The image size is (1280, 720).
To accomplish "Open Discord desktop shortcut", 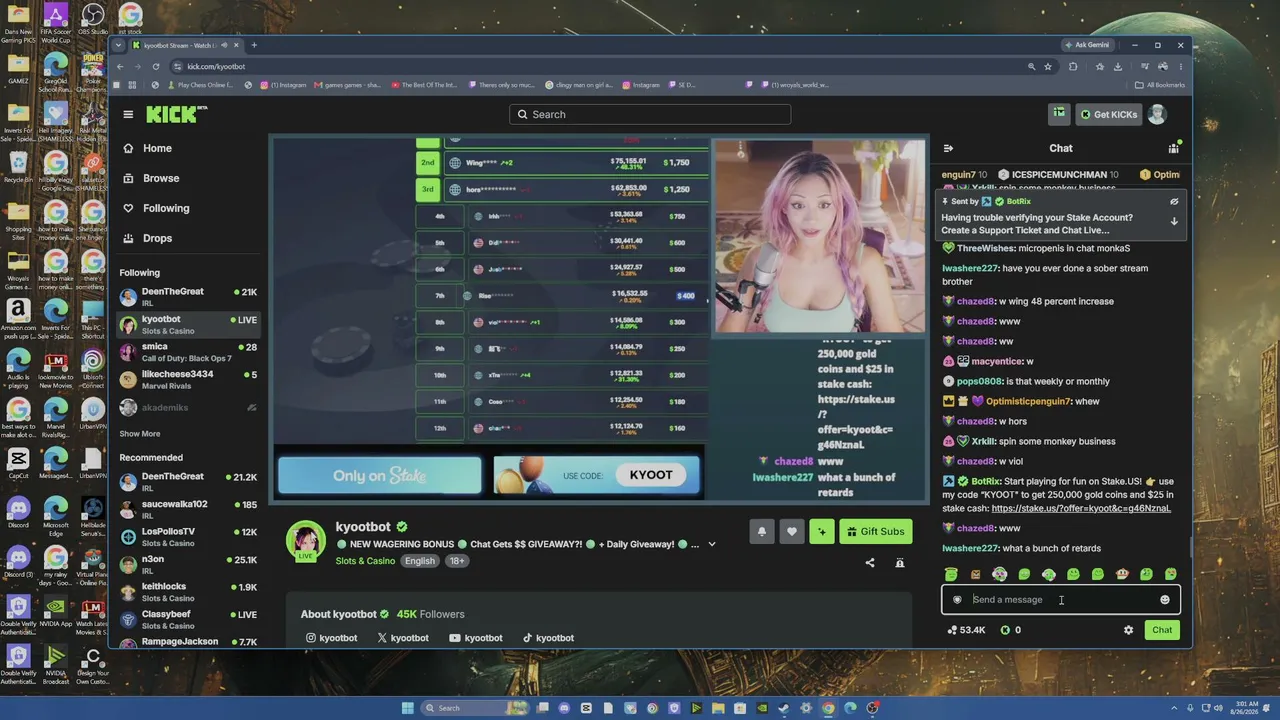I will (x=18, y=511).
